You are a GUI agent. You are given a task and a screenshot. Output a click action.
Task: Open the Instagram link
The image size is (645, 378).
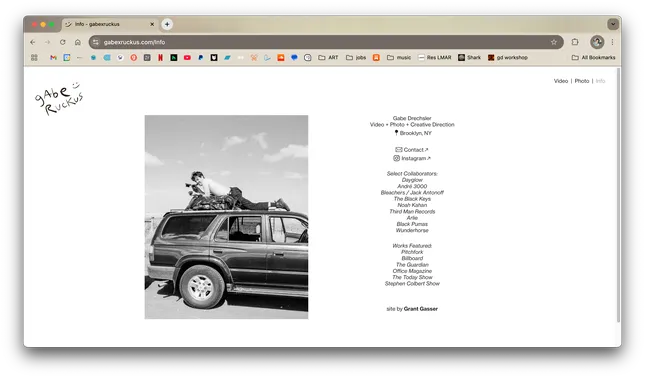pos(412,158)
